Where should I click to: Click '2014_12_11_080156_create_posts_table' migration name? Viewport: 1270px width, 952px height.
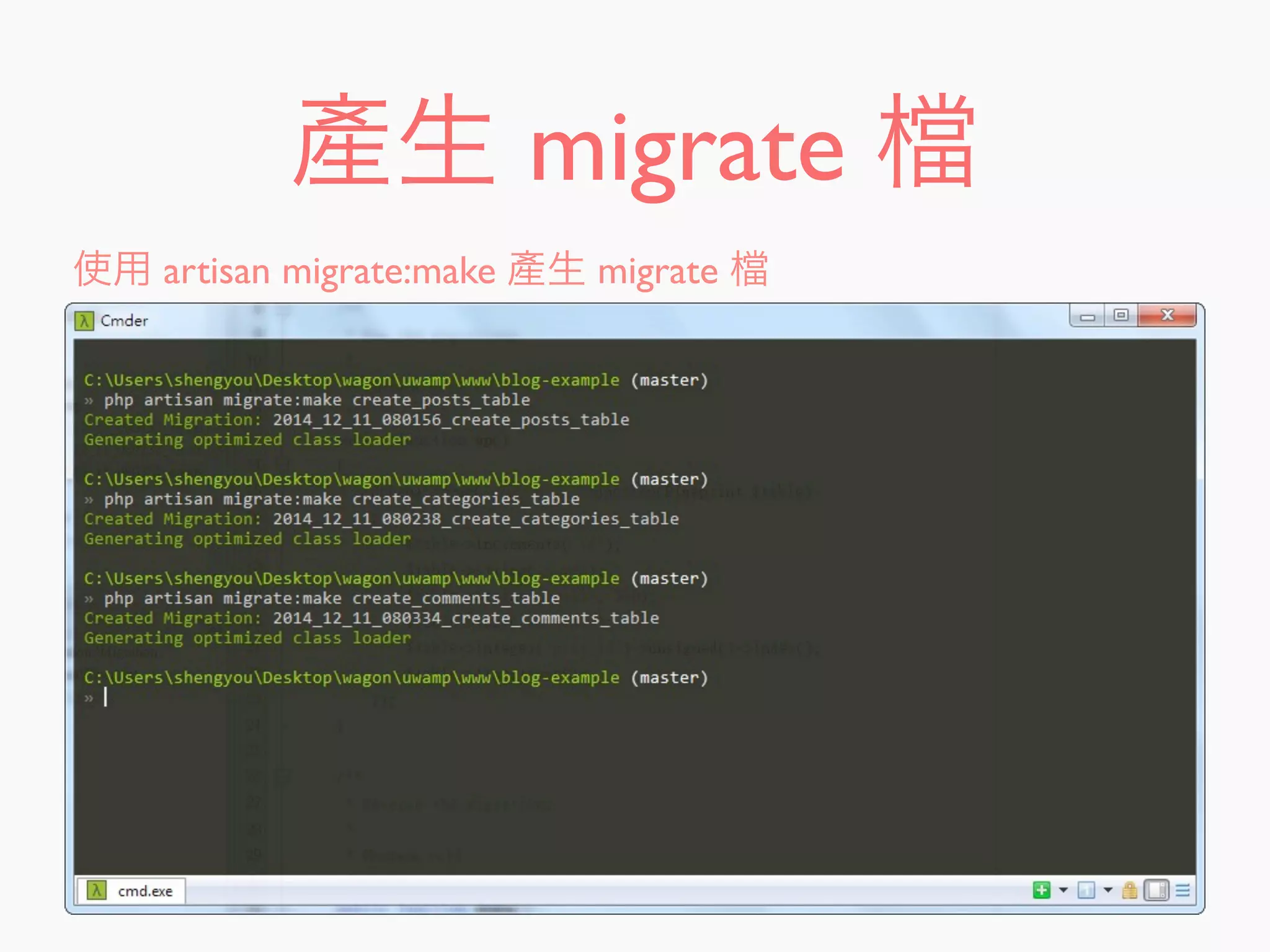click(x=451, y=420)
